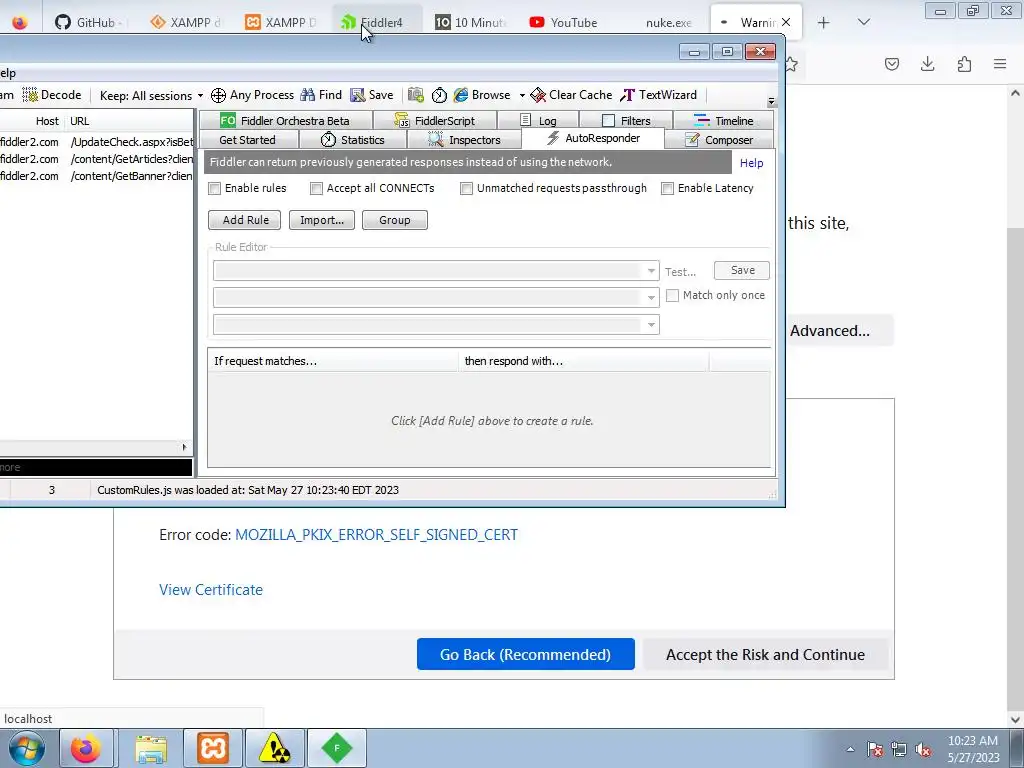Click the Import... button
This screenshot has height=768, width=1024.
tap(322, 220)
